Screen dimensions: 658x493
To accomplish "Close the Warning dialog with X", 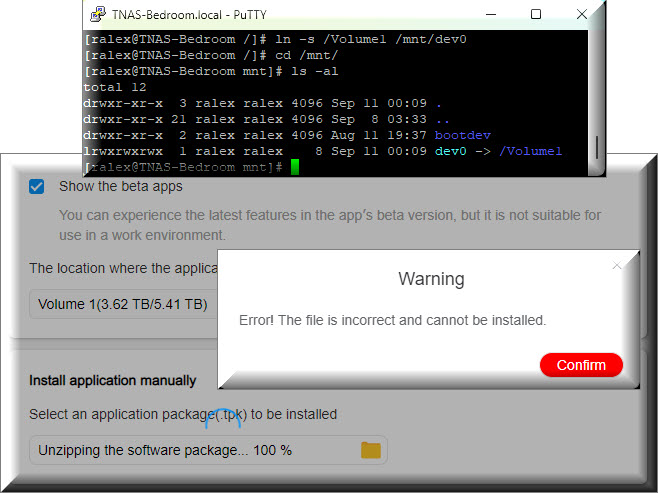I will [616, 265].
